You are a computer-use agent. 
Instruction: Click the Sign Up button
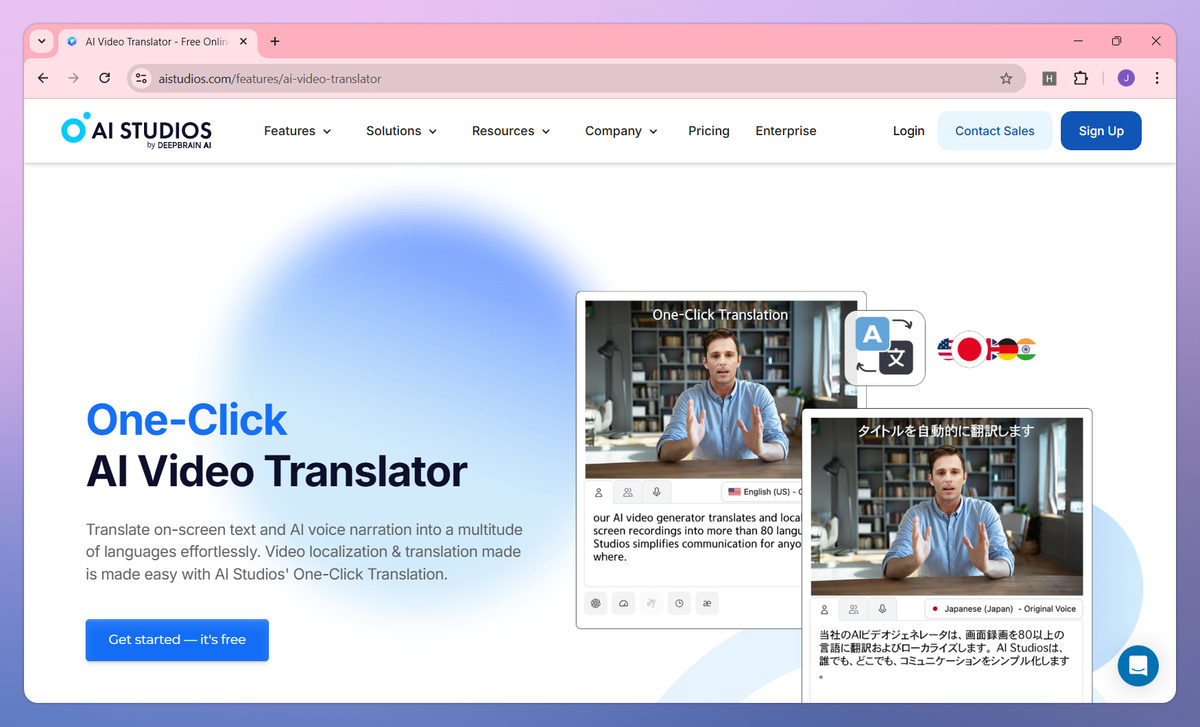pyautogui.click(x=1101, y=131)
